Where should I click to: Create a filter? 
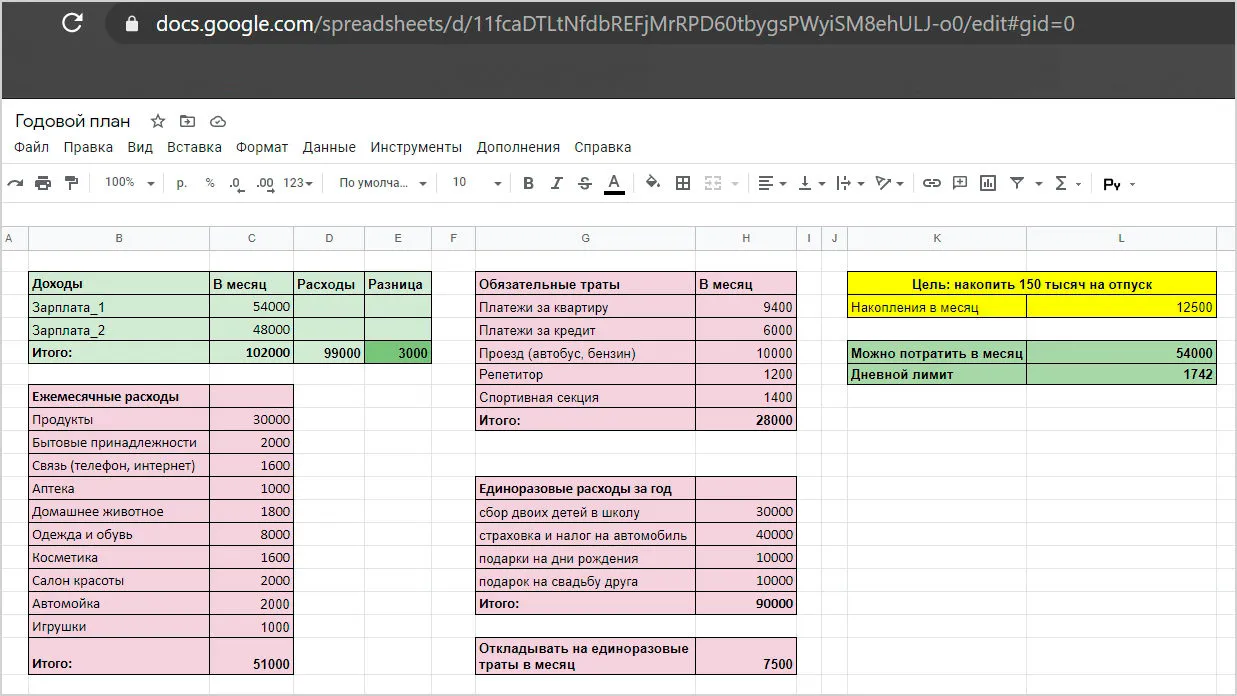point(1017,183)
